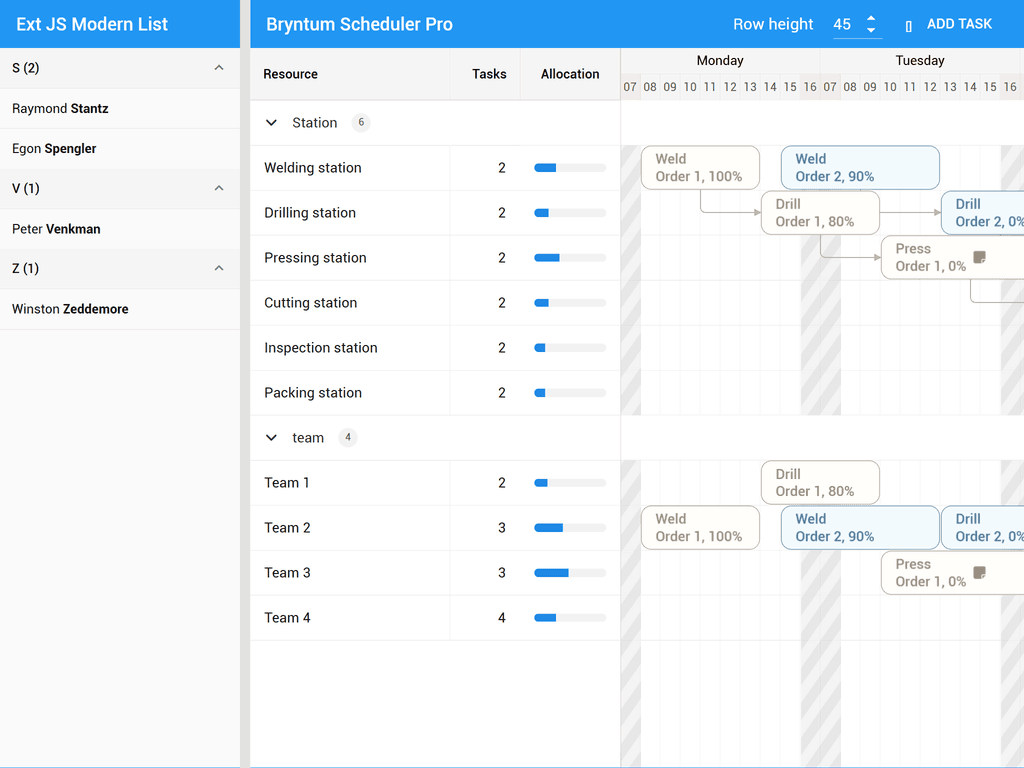The image size is (1024, 768).
Task: Select the Weld Order 2, 90% task on Welding station
Action: click(860, 168)
